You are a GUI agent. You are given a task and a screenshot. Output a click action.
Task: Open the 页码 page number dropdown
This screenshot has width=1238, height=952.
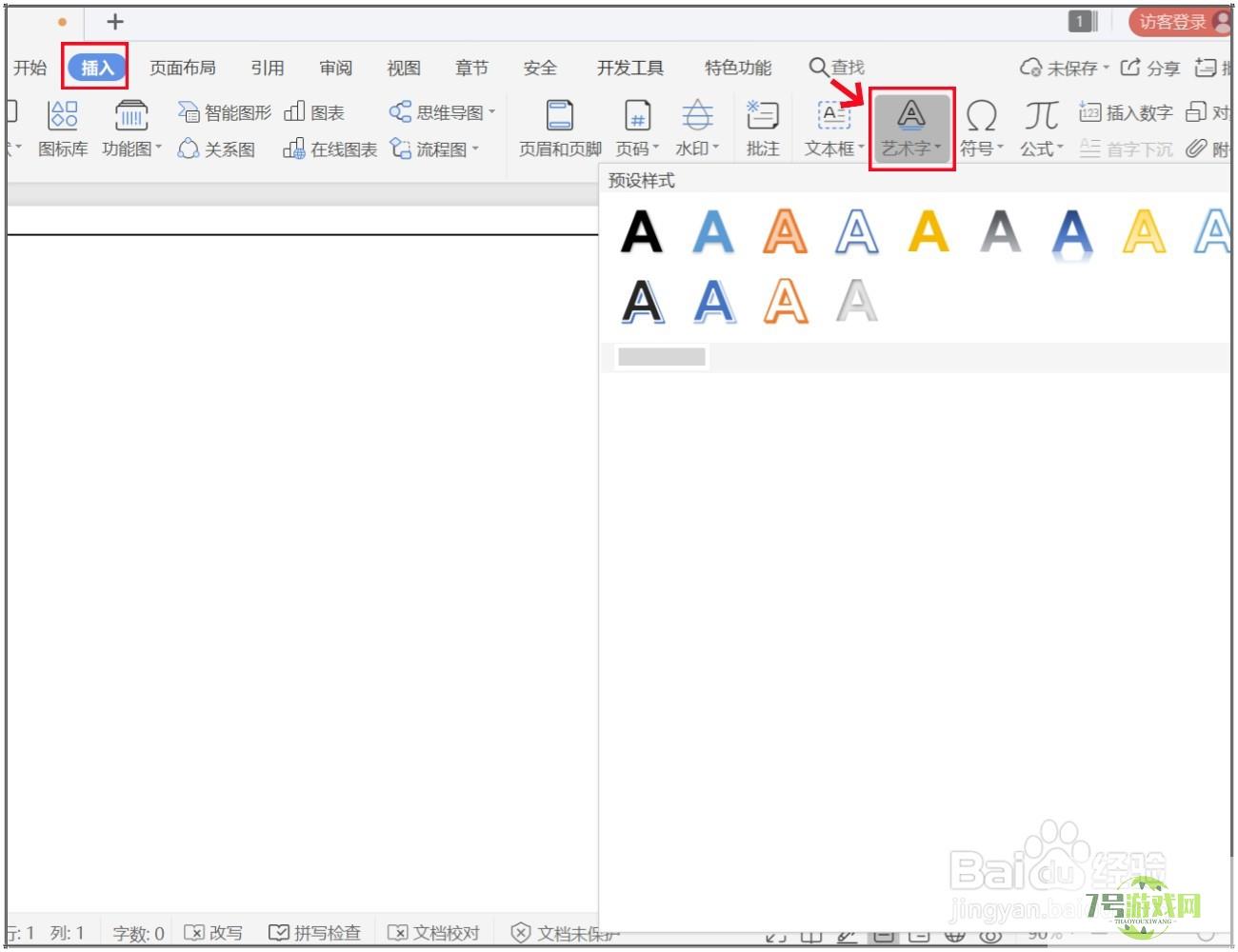637,129
